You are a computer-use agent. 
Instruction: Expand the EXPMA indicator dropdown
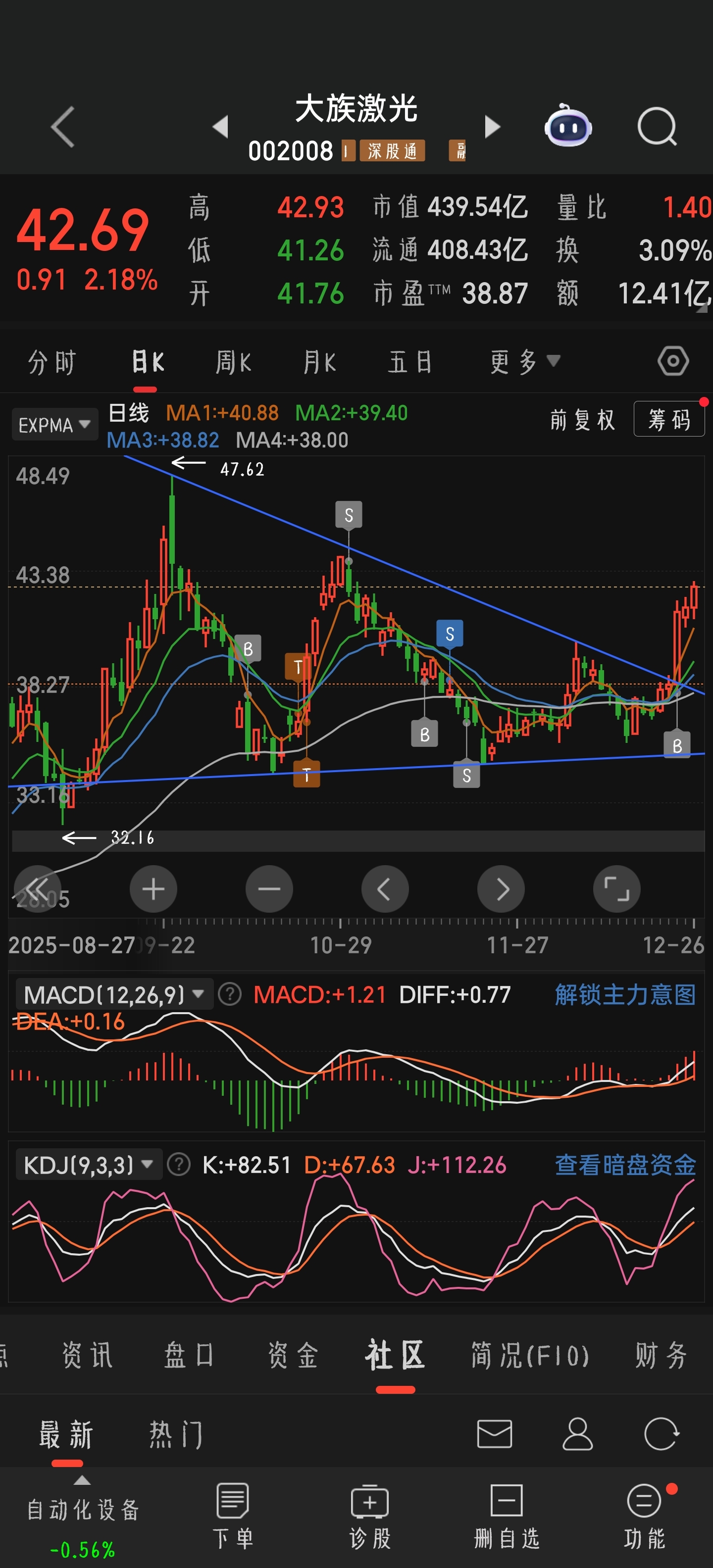[54, 424]
